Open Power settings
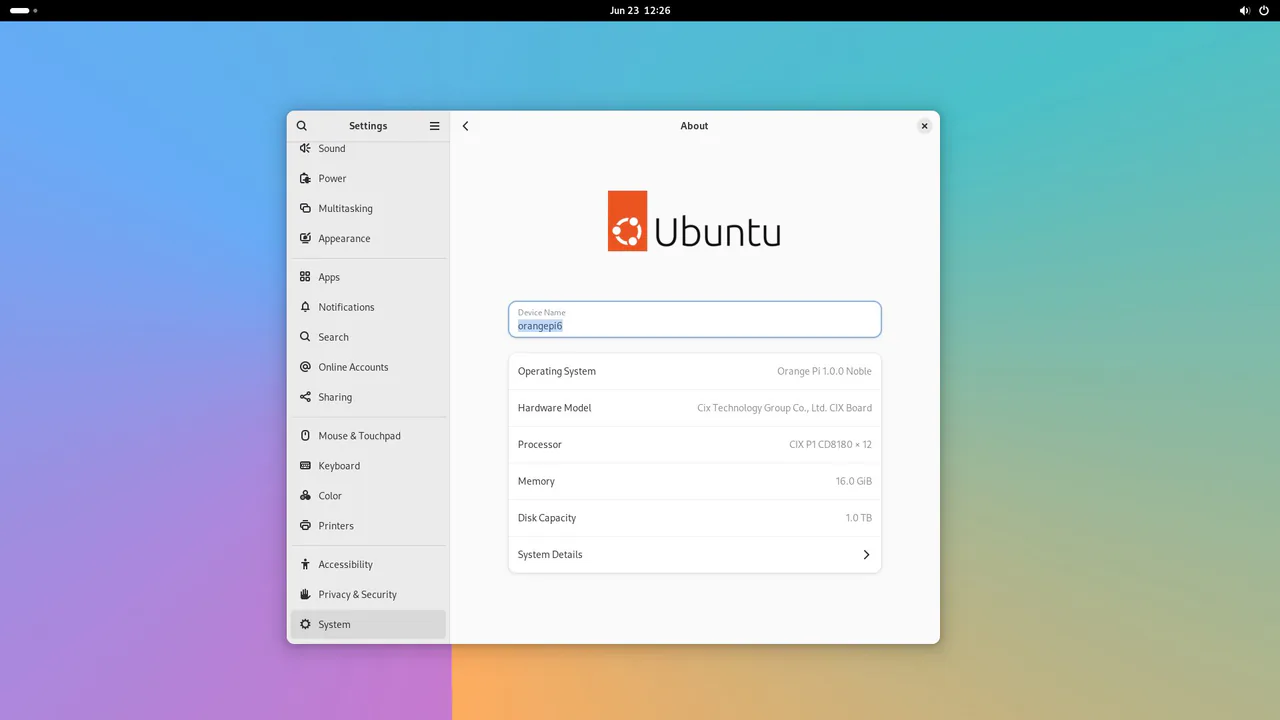 [368, 178]
